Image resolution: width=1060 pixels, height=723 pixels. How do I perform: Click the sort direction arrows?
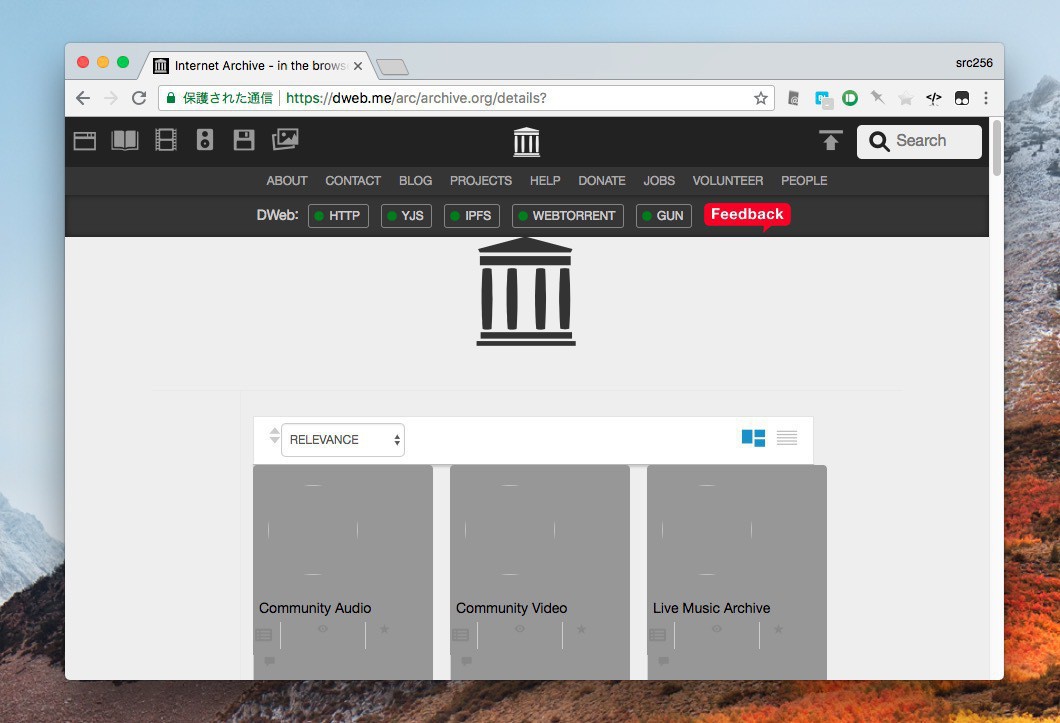275,436
